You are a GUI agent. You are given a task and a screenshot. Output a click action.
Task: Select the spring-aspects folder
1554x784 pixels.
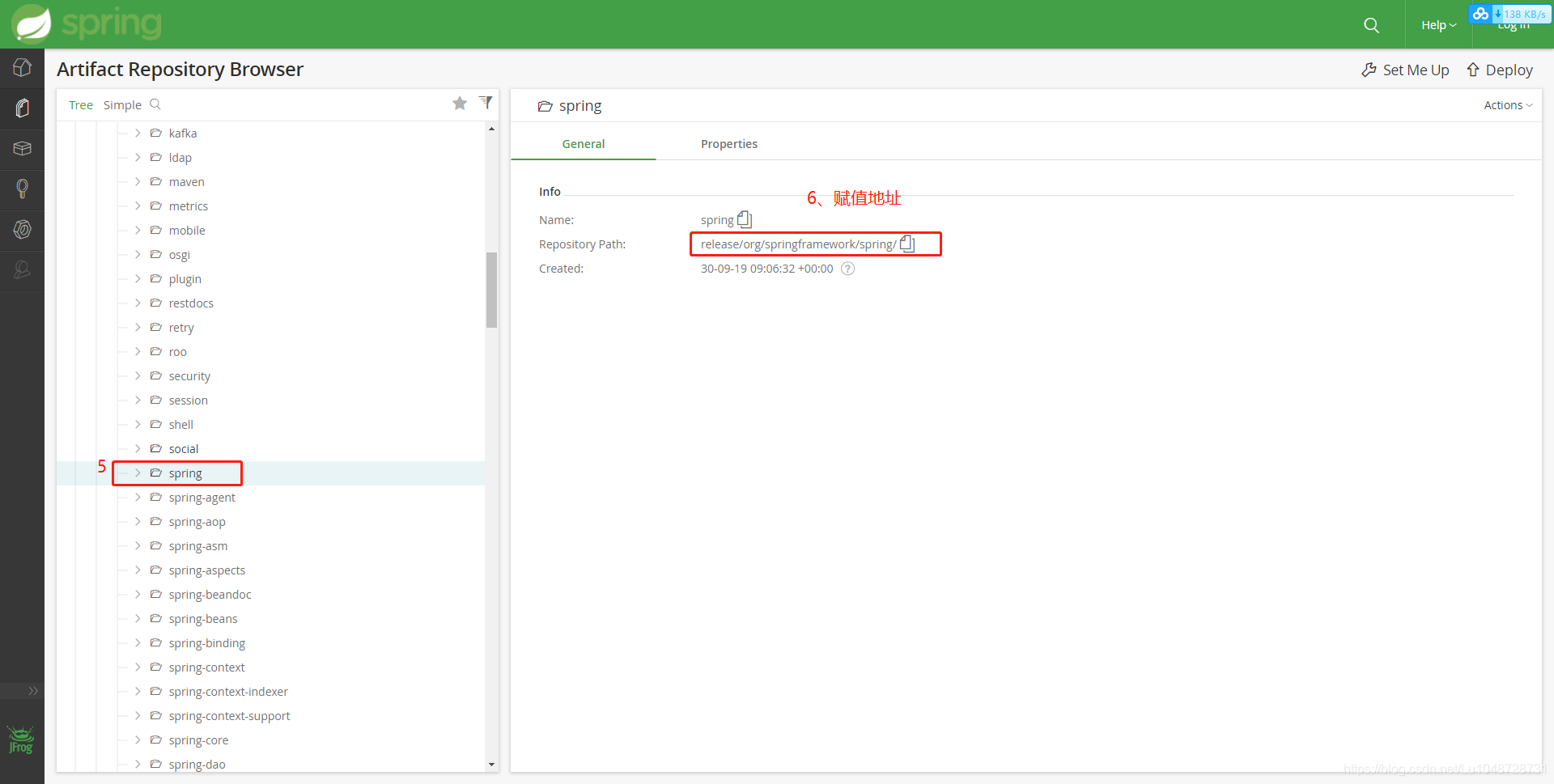click(206, 570)
